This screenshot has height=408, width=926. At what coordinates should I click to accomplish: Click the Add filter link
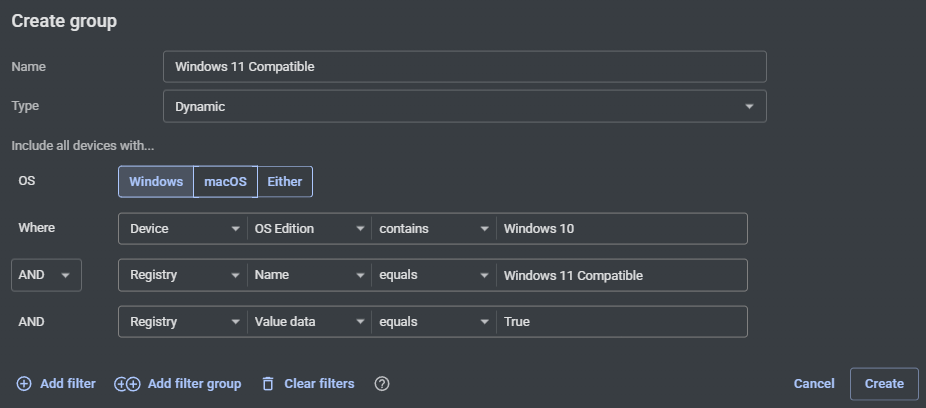(x=68, y=384)
